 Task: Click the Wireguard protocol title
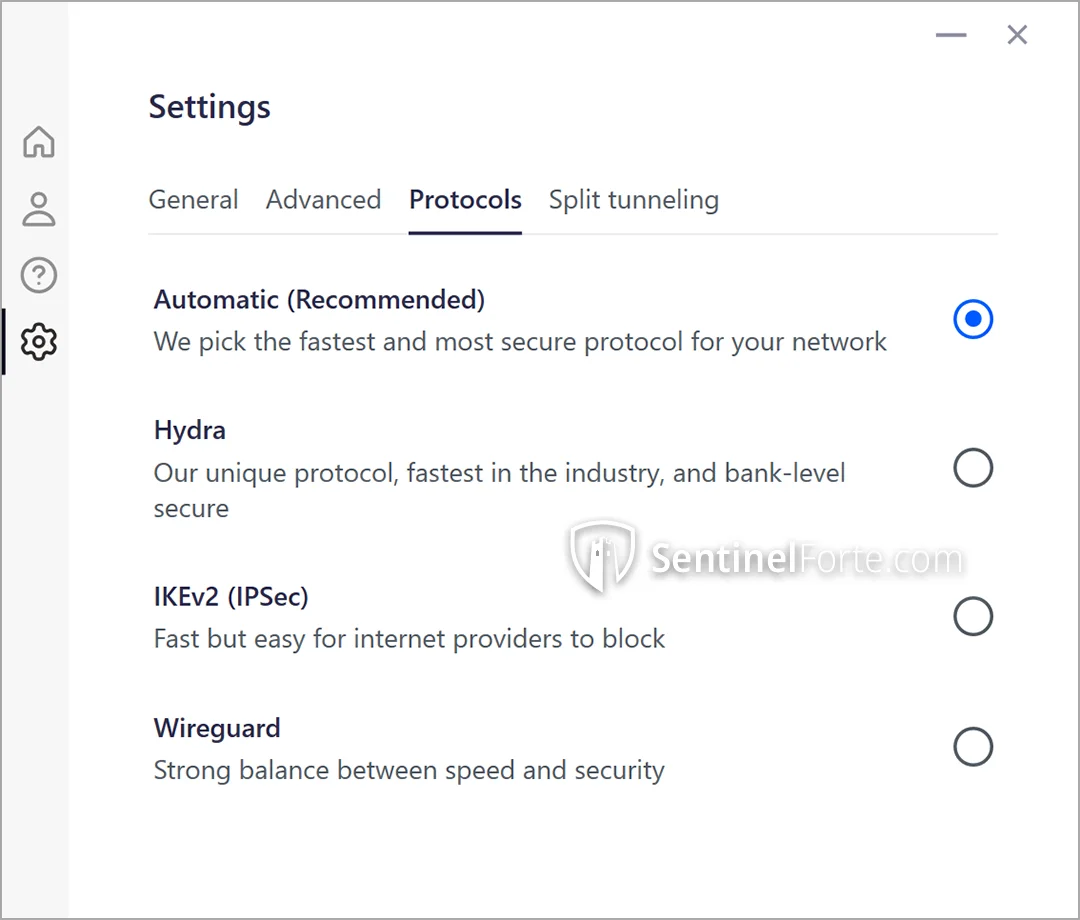(217, 728)
